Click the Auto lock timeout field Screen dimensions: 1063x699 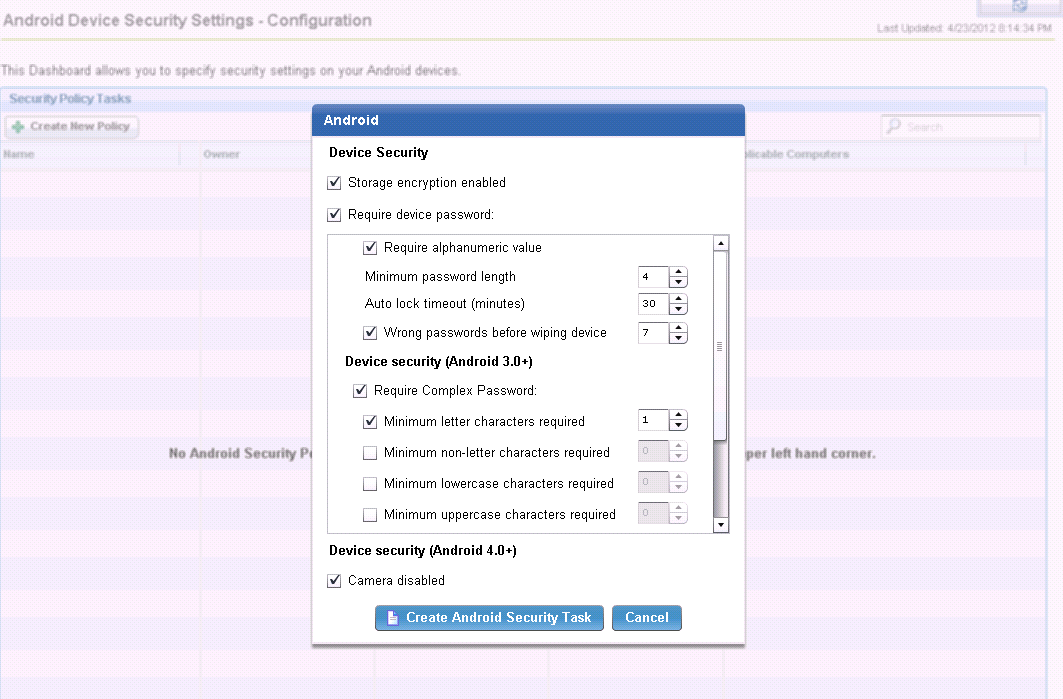pyautogui.click(x=654, y=304)
